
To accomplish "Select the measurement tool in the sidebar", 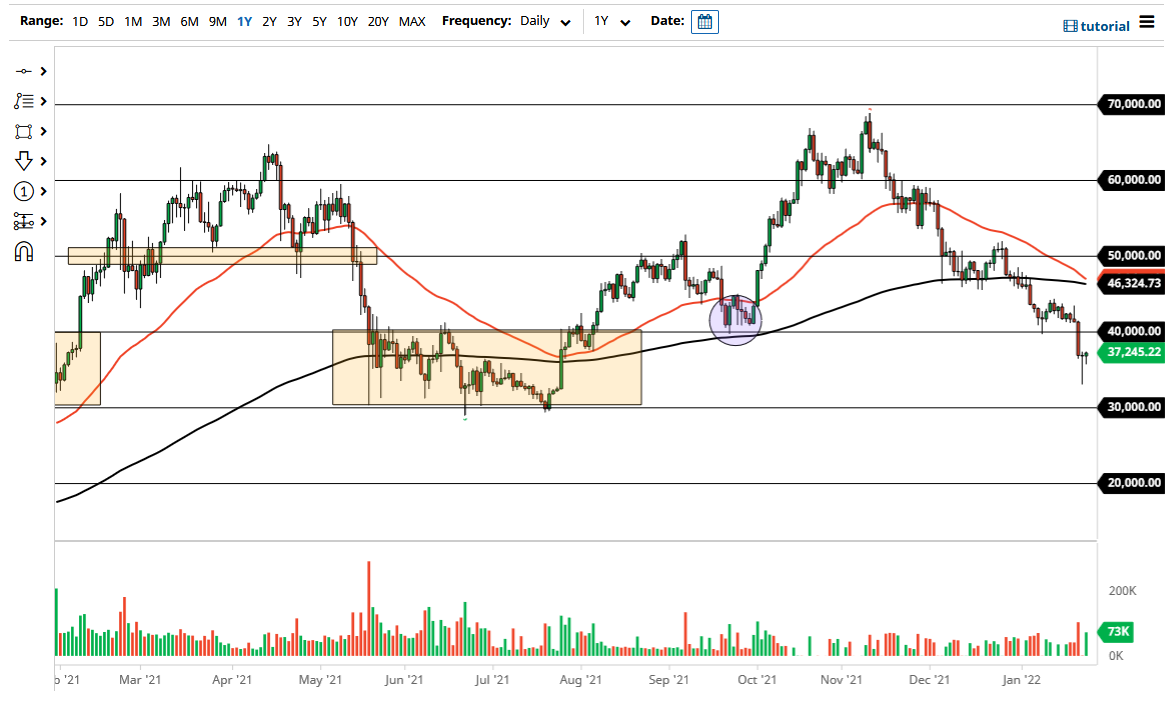I will 25,221.
